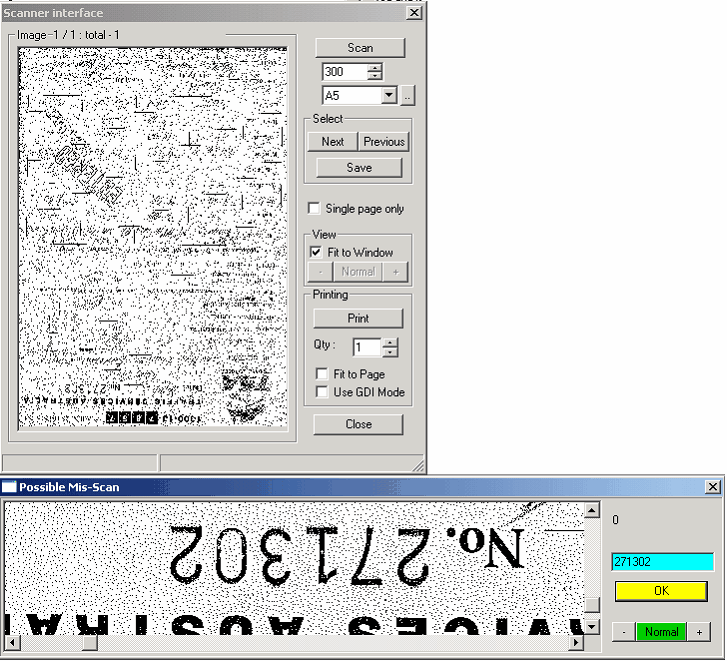Increase print quantity with up arrow
The image size is (727, 661).
390,343
